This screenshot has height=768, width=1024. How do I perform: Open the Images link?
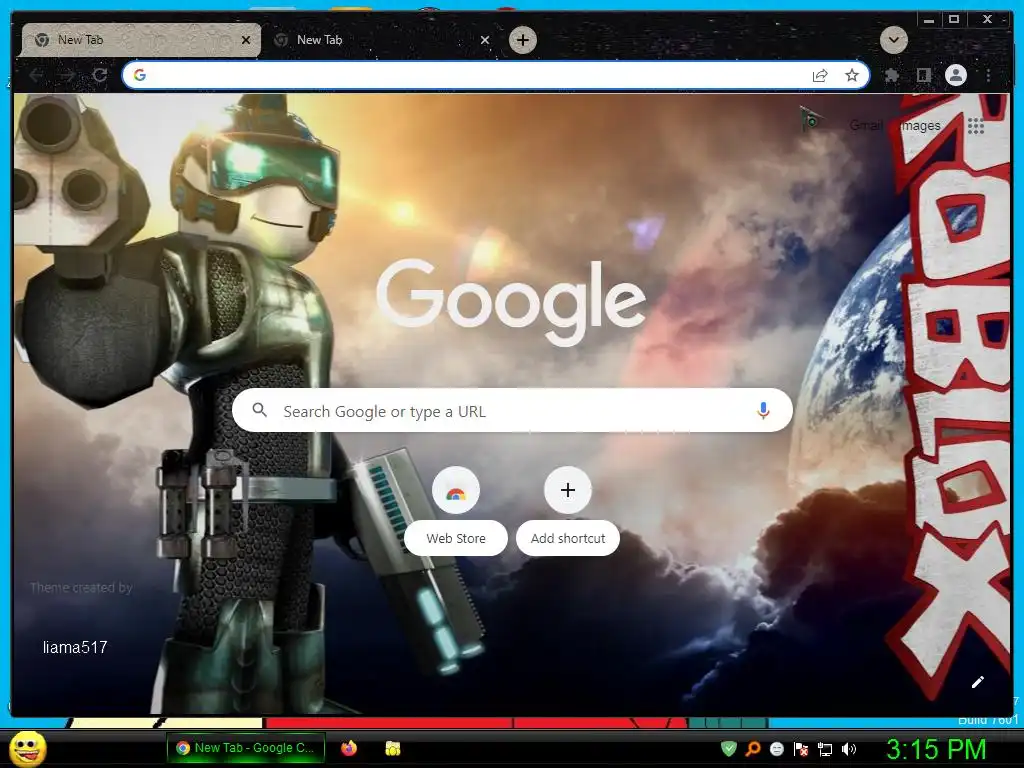920,125
